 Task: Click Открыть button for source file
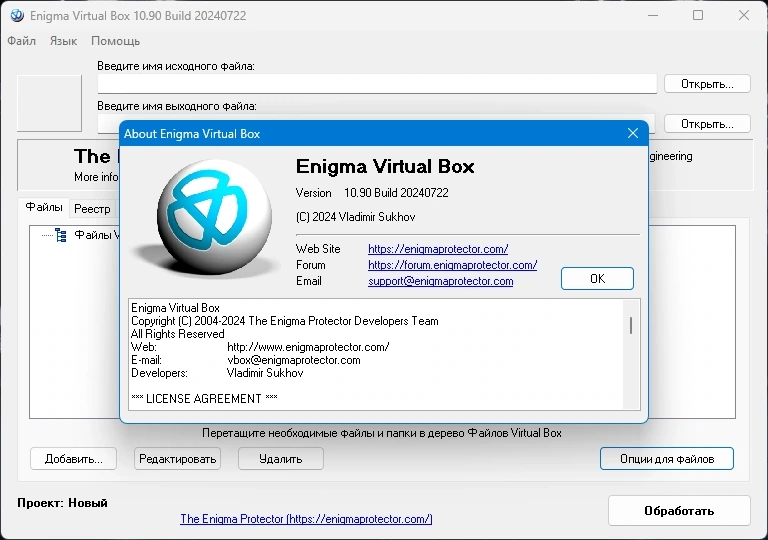707,84
